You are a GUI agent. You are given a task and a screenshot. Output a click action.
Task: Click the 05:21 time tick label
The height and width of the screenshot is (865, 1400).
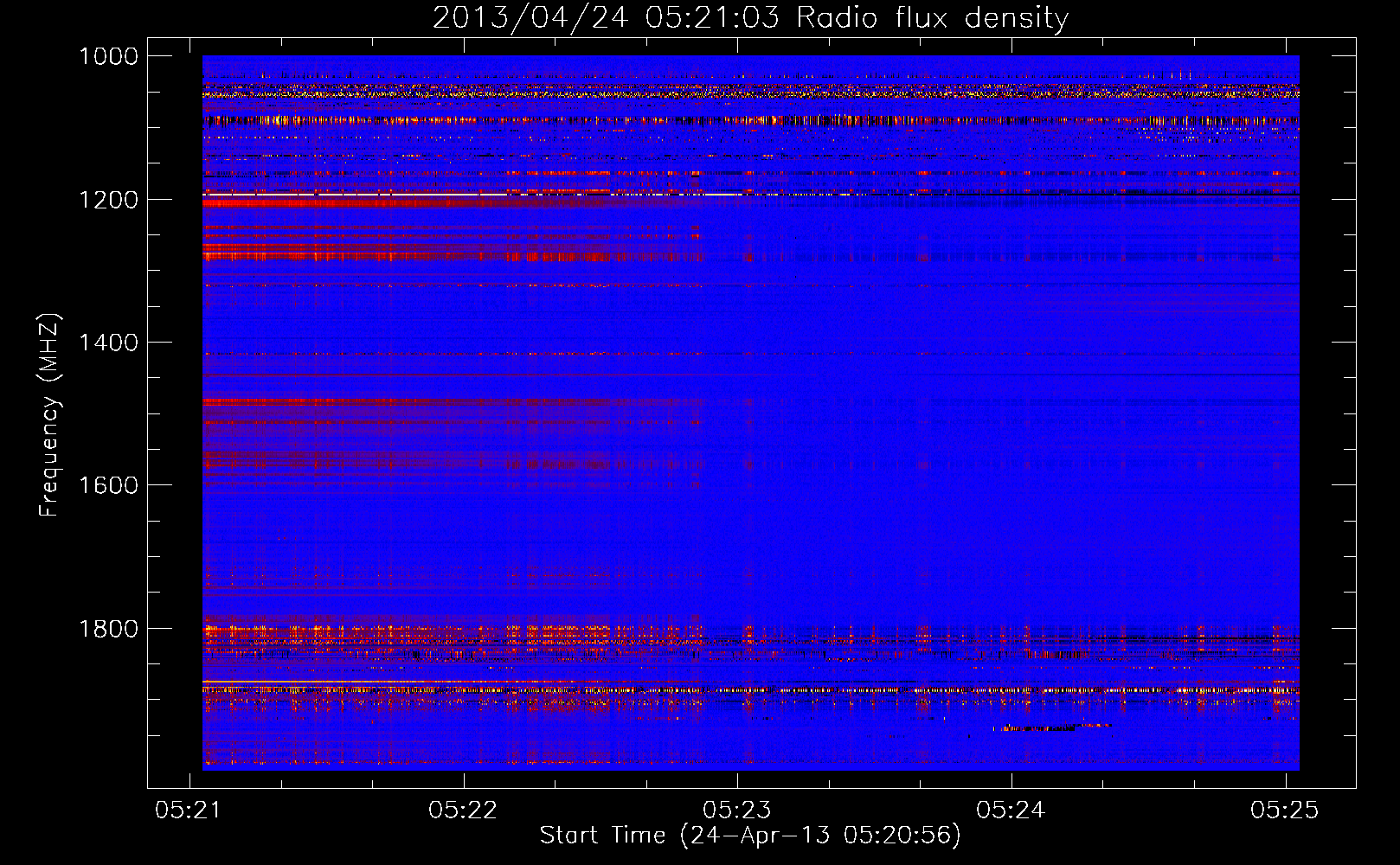[189, 810]
